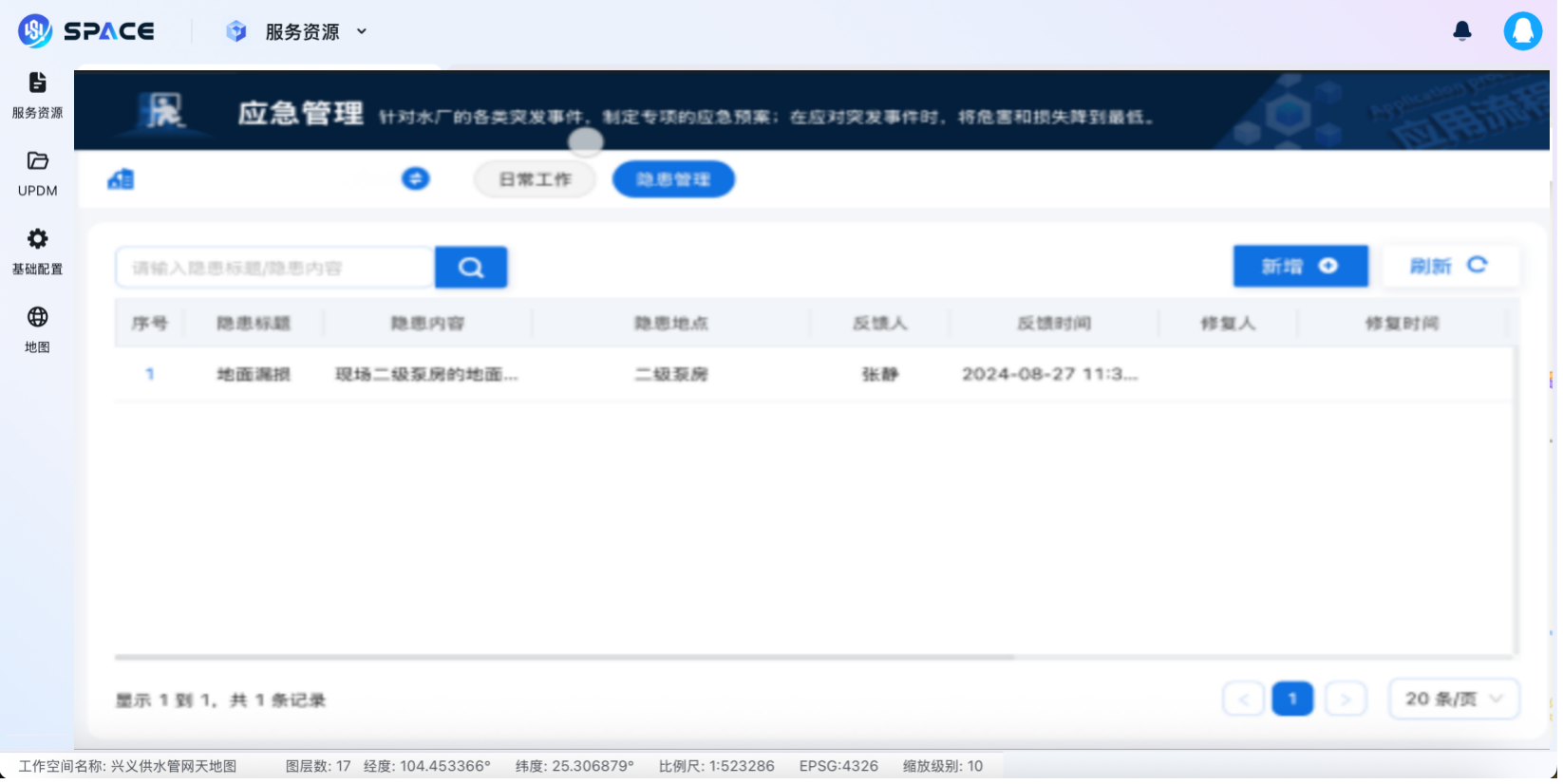Click the 现场二级泵房的地面 content cell
The height and width of the screenshot is (784, 1563).
(427, 375)
